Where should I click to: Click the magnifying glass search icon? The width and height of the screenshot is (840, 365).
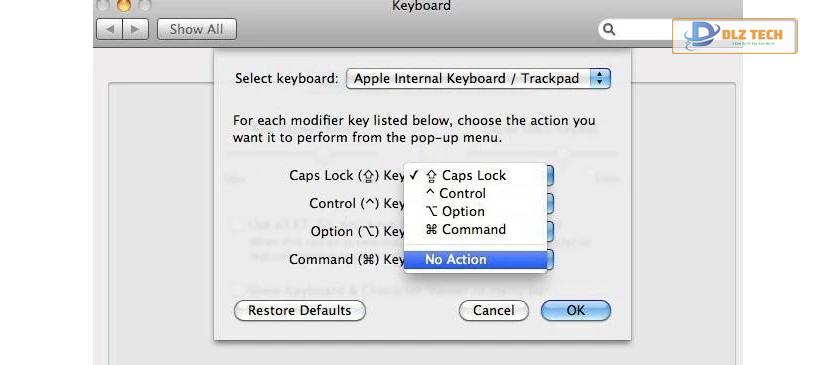[609, 29]
